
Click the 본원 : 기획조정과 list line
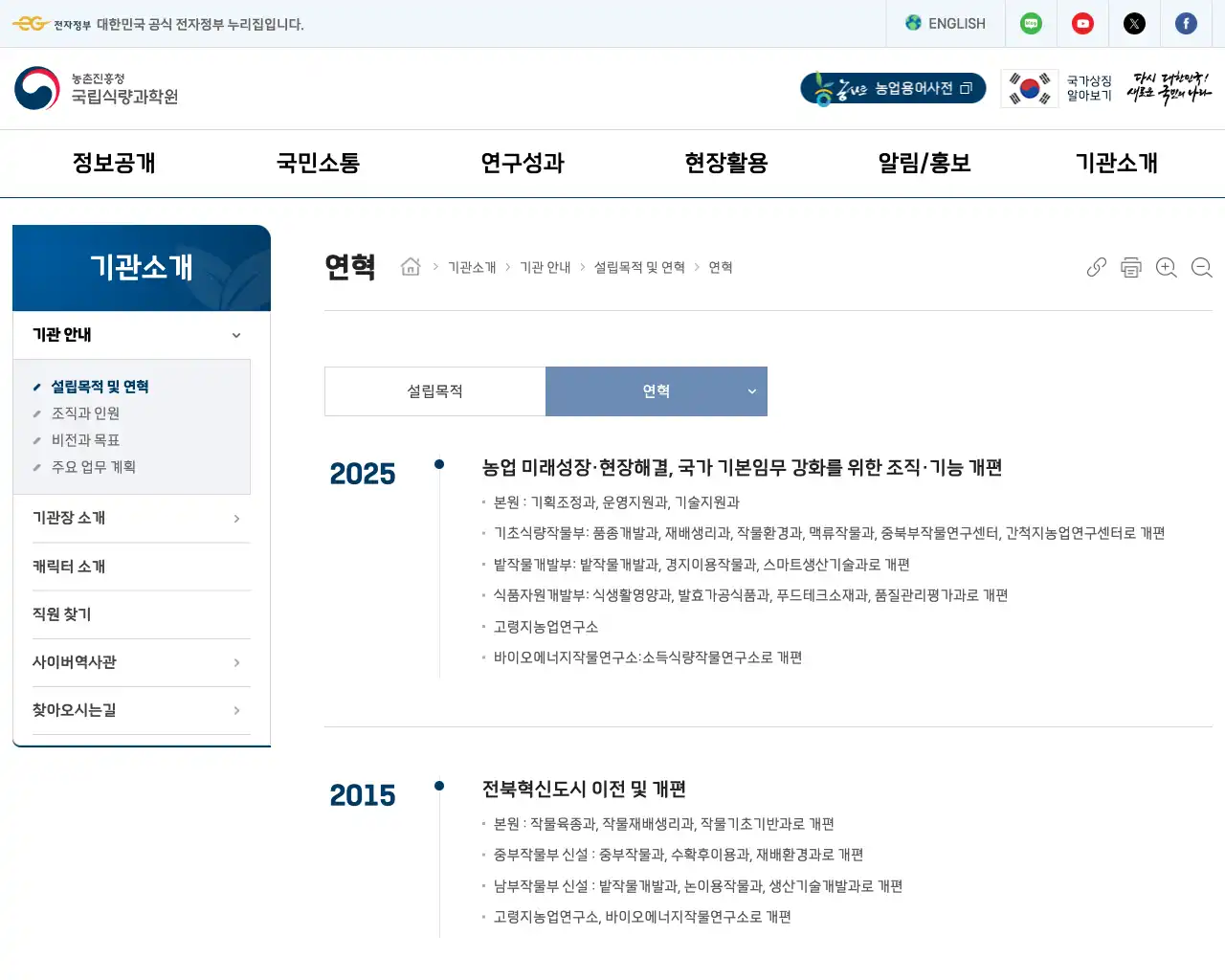pyautogui.click(x=616, y=502)
